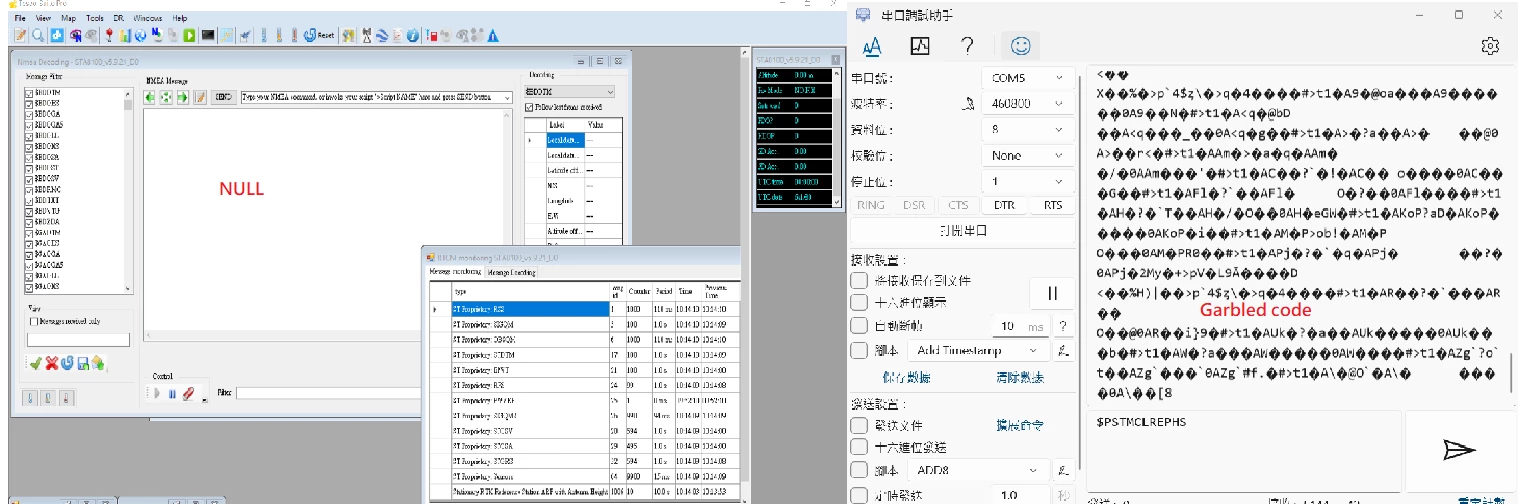Click the AA text view icon in serial assistant
The width and height of the screenshot is (1518, 504).
click(872, 45)
